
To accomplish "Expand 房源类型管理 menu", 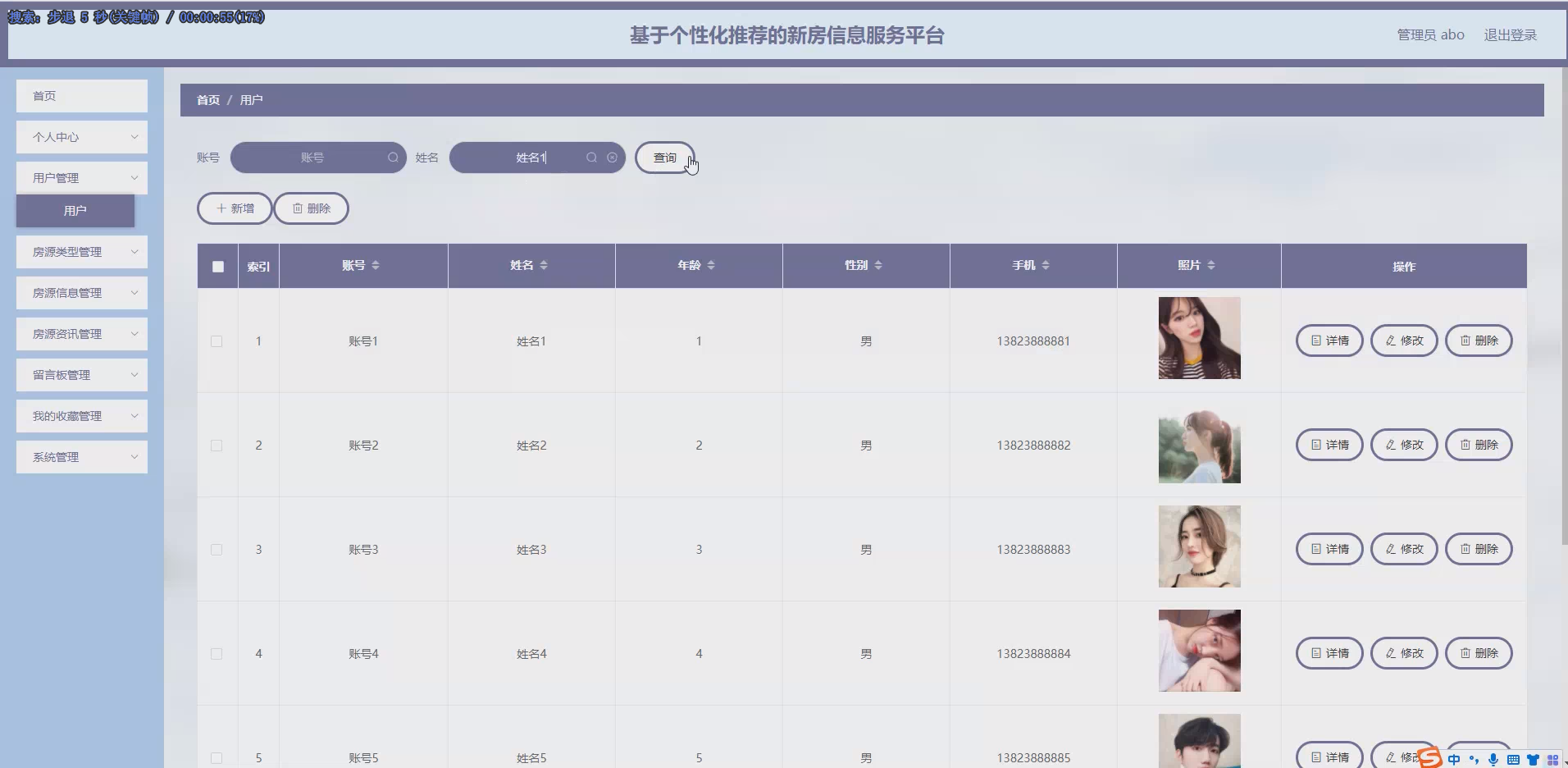I will coord(82,252).
